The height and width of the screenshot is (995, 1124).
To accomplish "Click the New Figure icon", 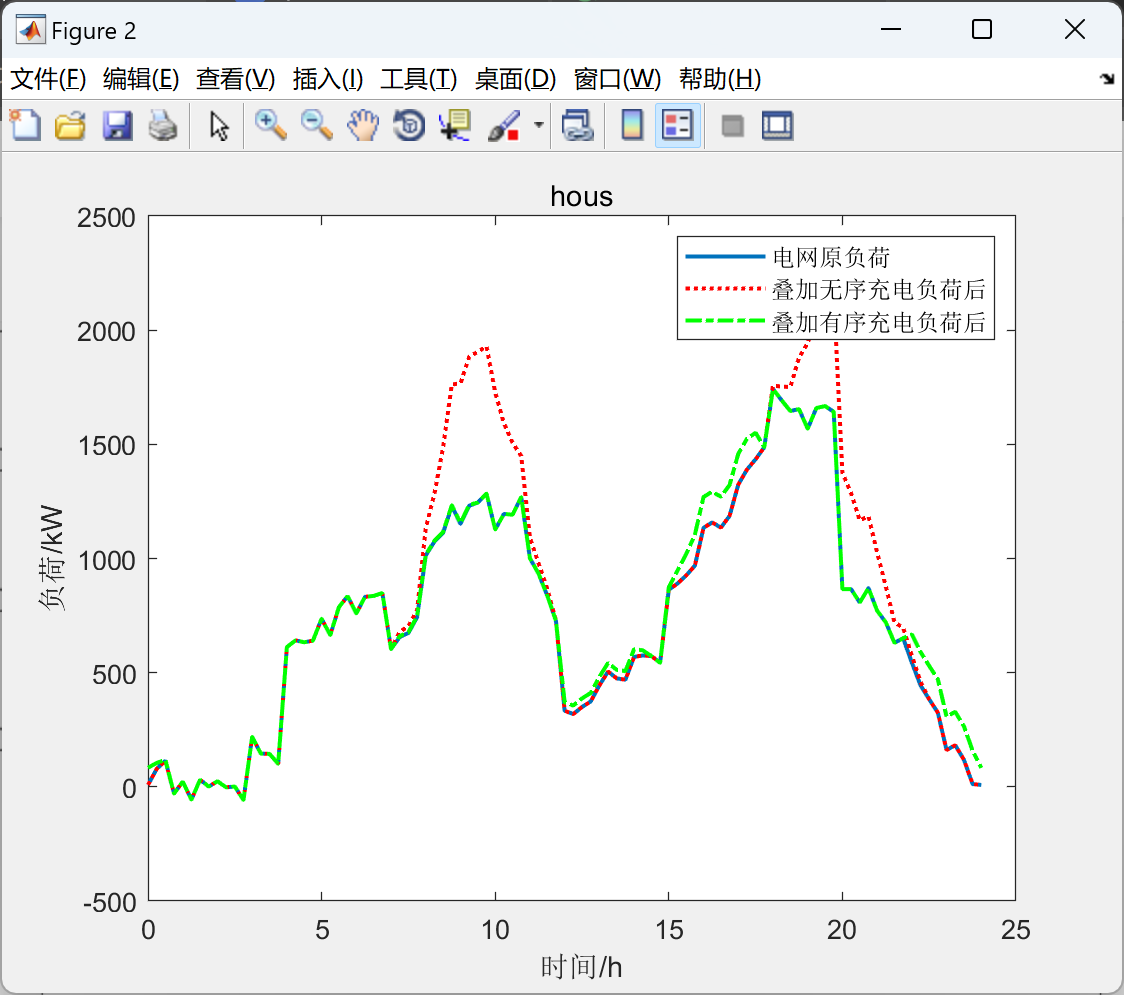I will point(26,125).
